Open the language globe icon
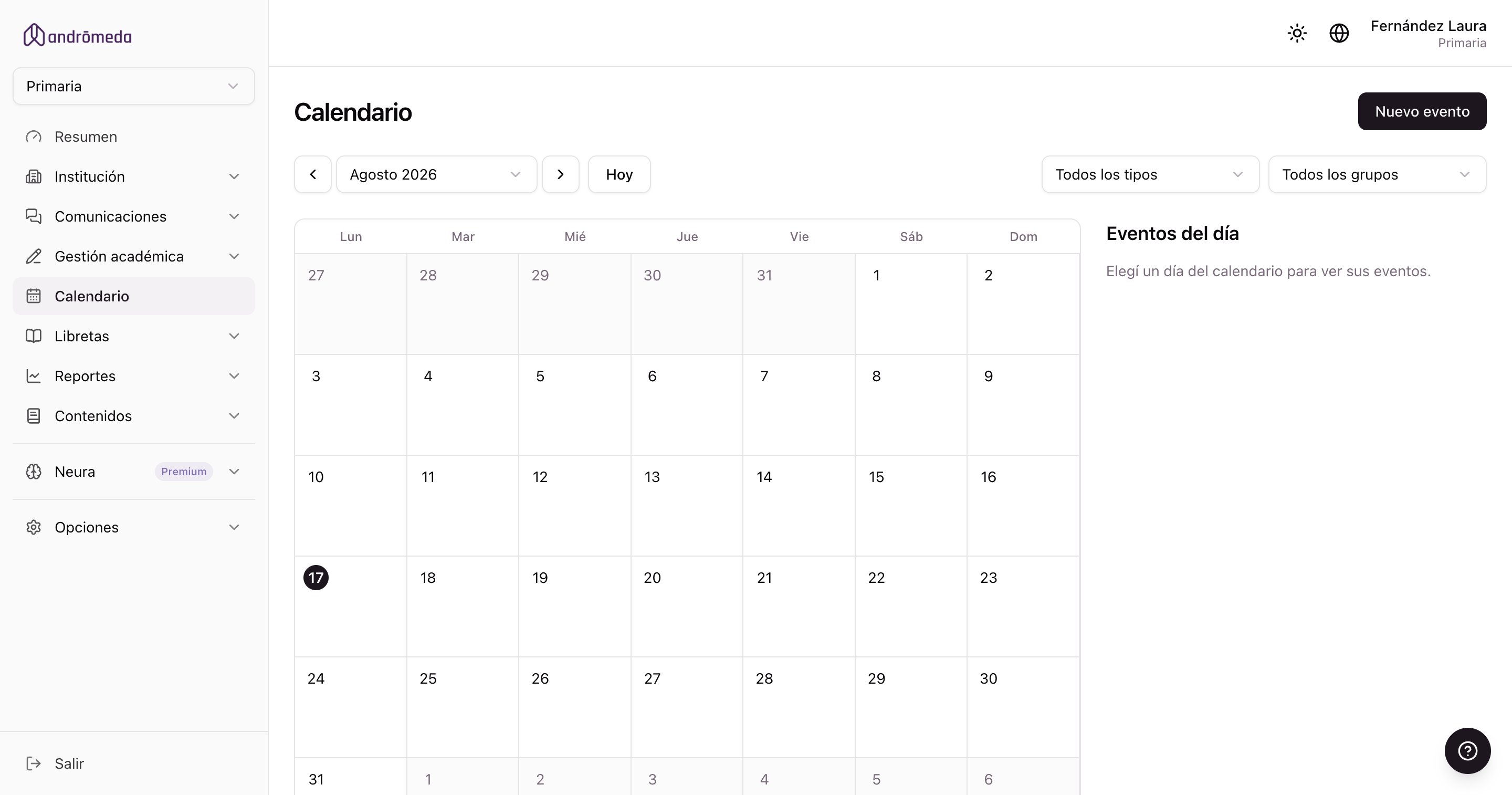 point(1339,33)
